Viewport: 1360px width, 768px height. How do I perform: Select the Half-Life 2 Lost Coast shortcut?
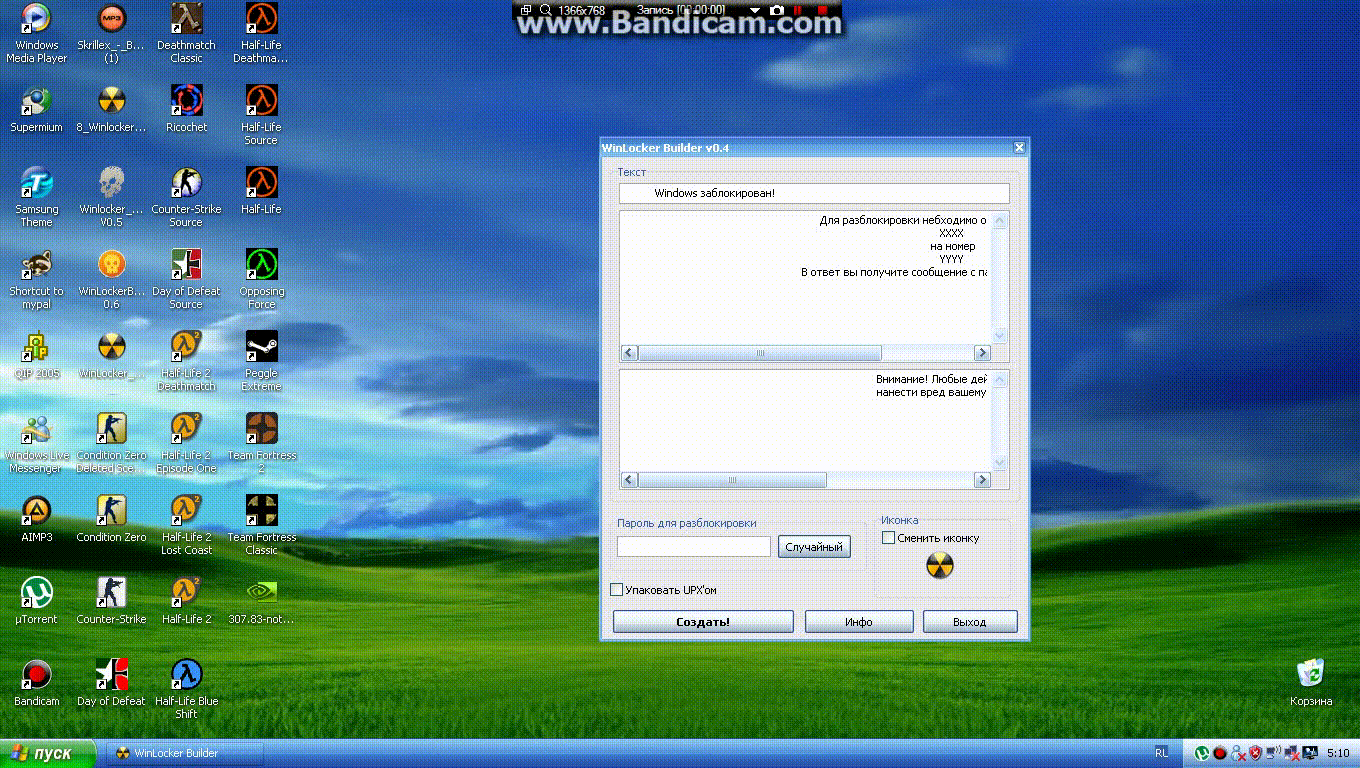[186, 525]
